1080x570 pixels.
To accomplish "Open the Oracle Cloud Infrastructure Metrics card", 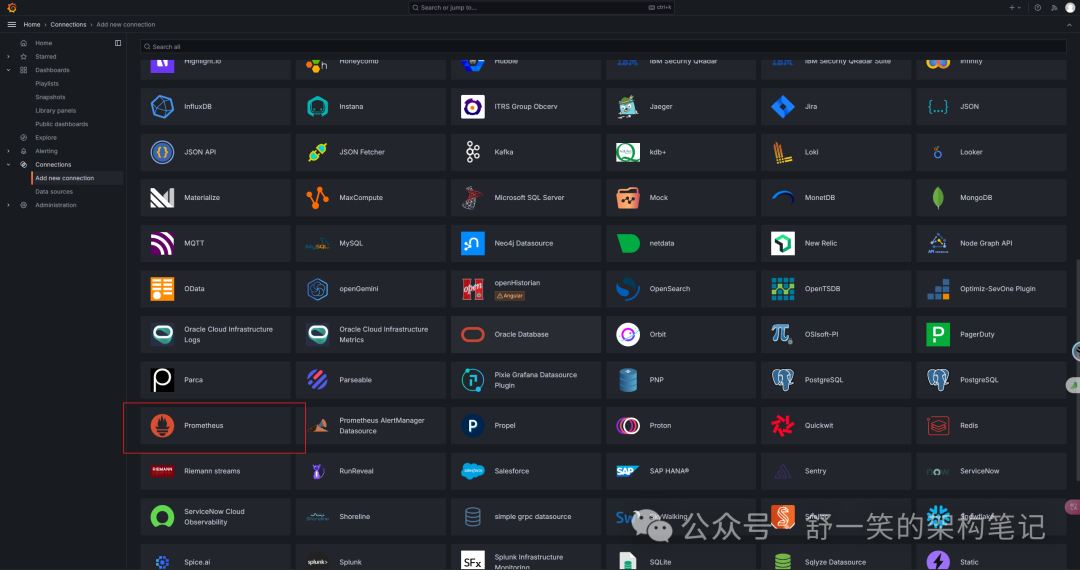I will point(371,335).
